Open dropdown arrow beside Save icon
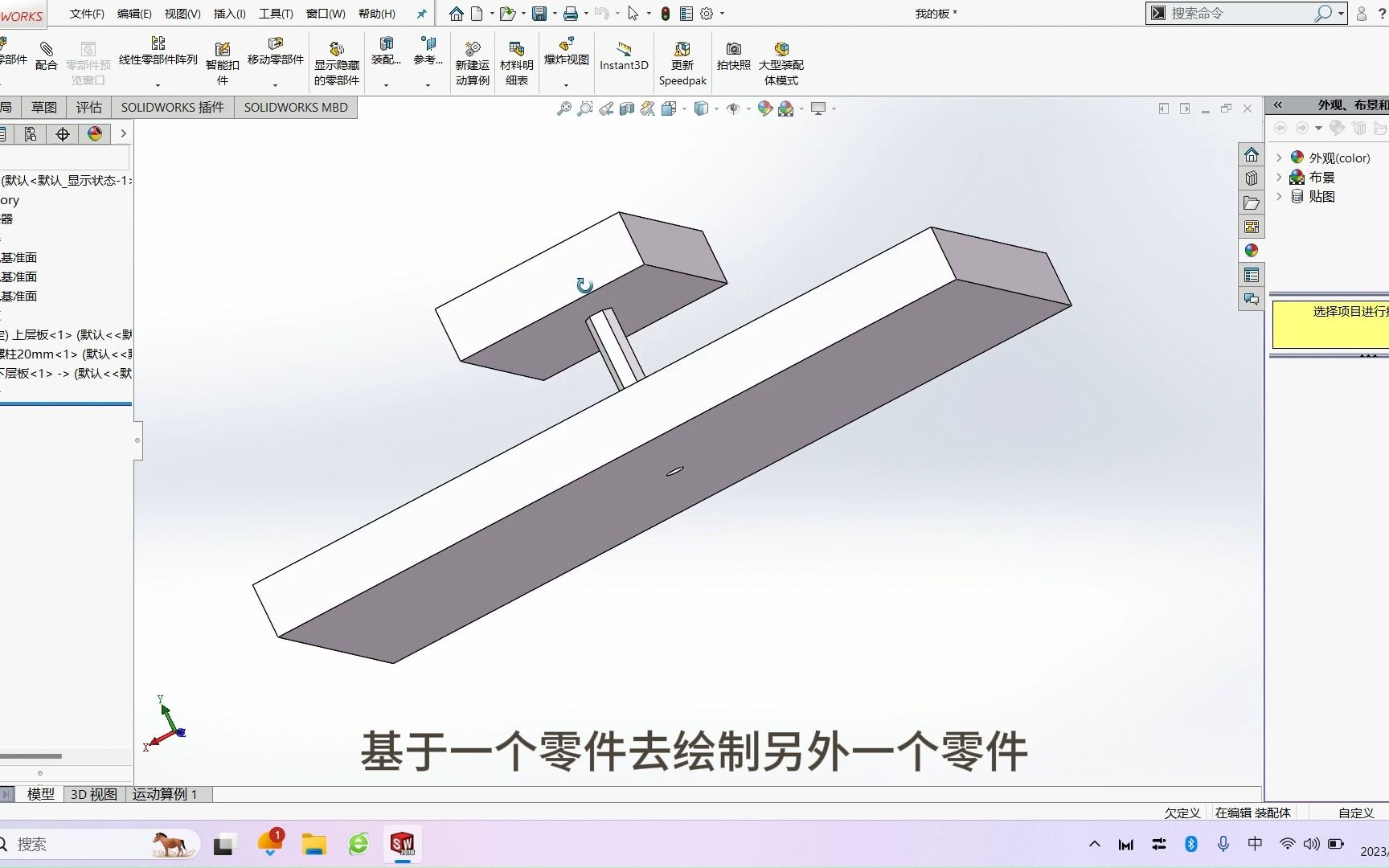Viewport: 1389px width, 868px height. (554, 14)
